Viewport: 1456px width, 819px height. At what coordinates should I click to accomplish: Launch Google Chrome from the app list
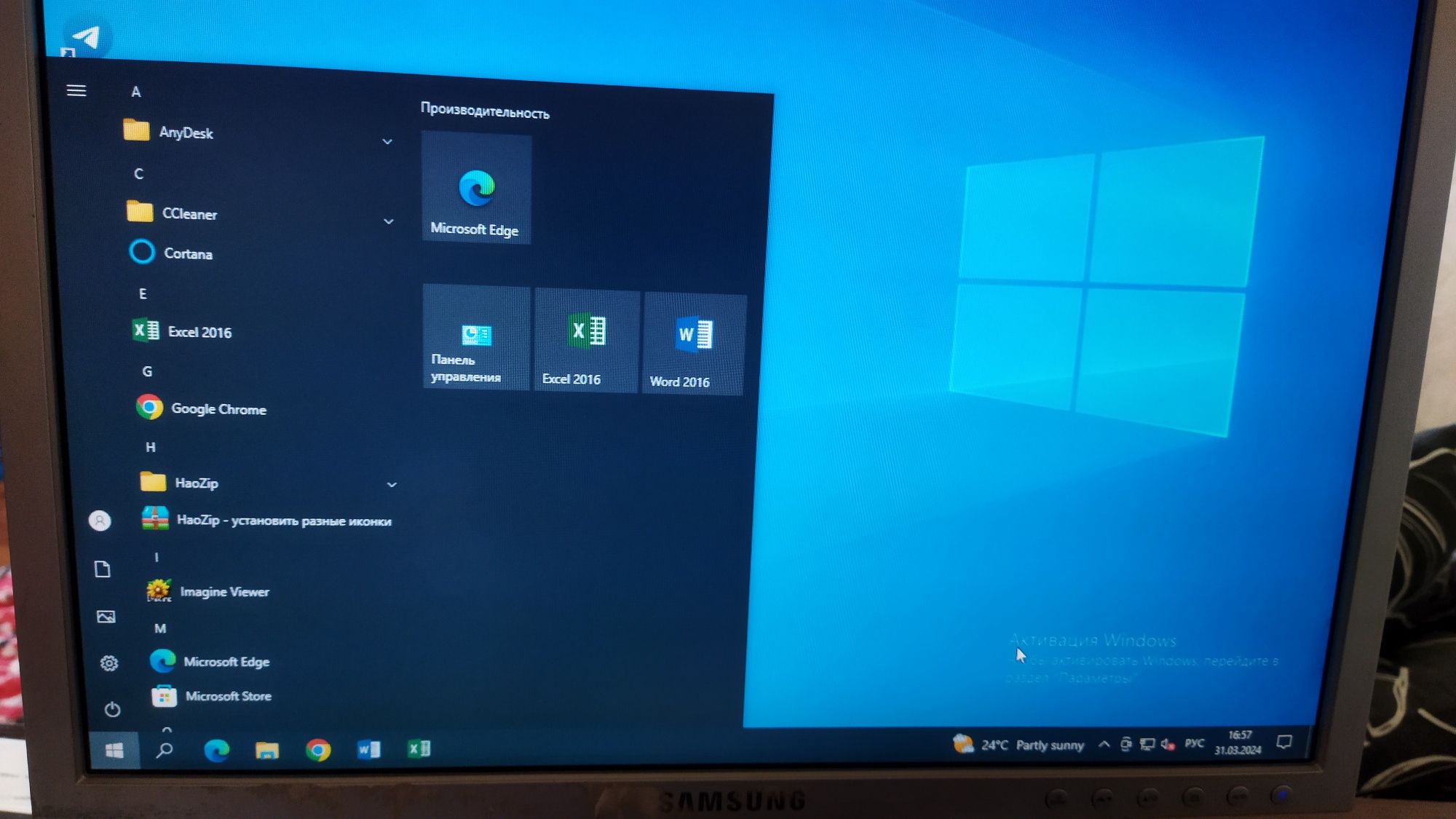(x=202, y=408)
